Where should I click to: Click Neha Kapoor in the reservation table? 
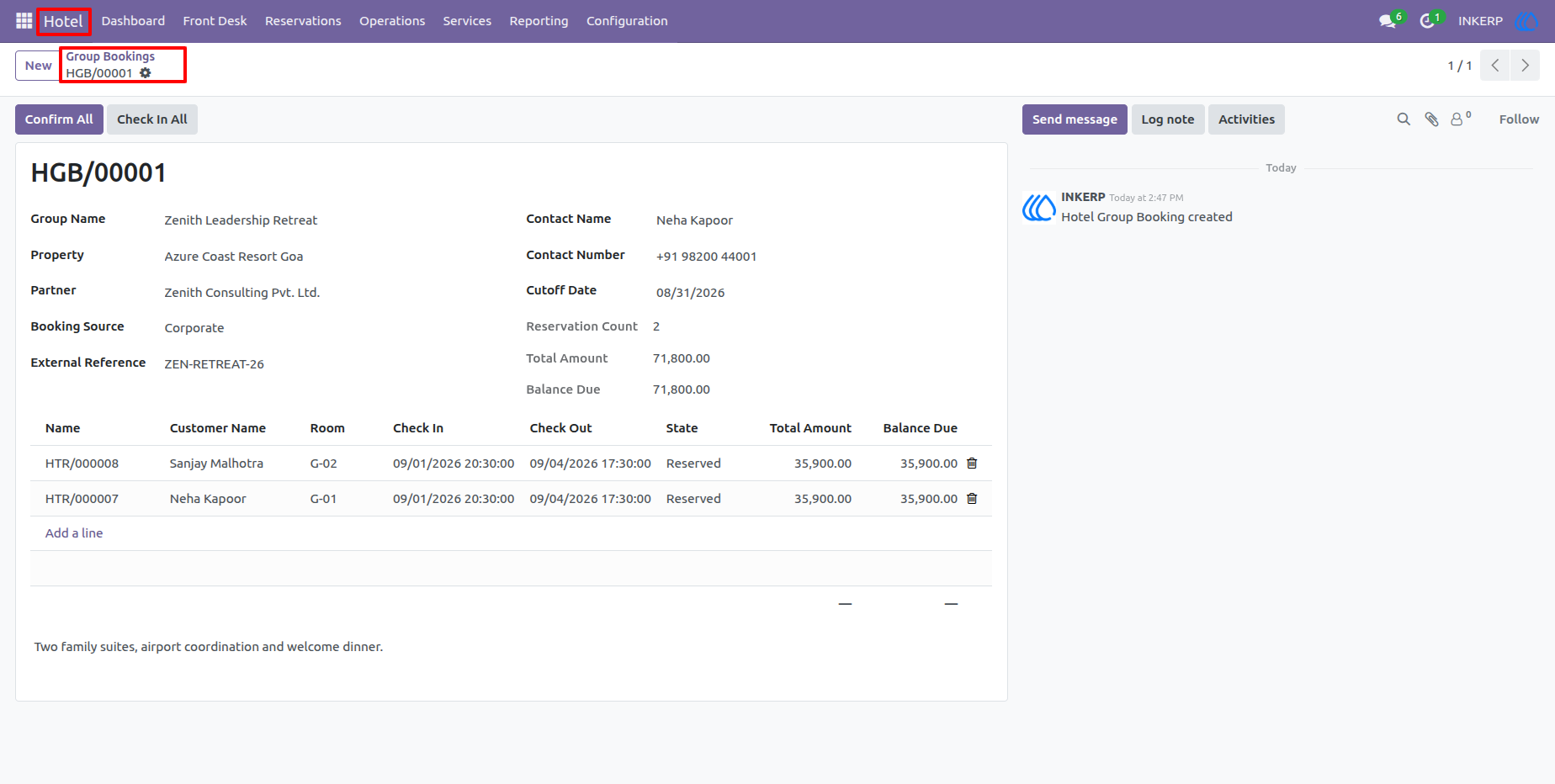tap(208, 499)
